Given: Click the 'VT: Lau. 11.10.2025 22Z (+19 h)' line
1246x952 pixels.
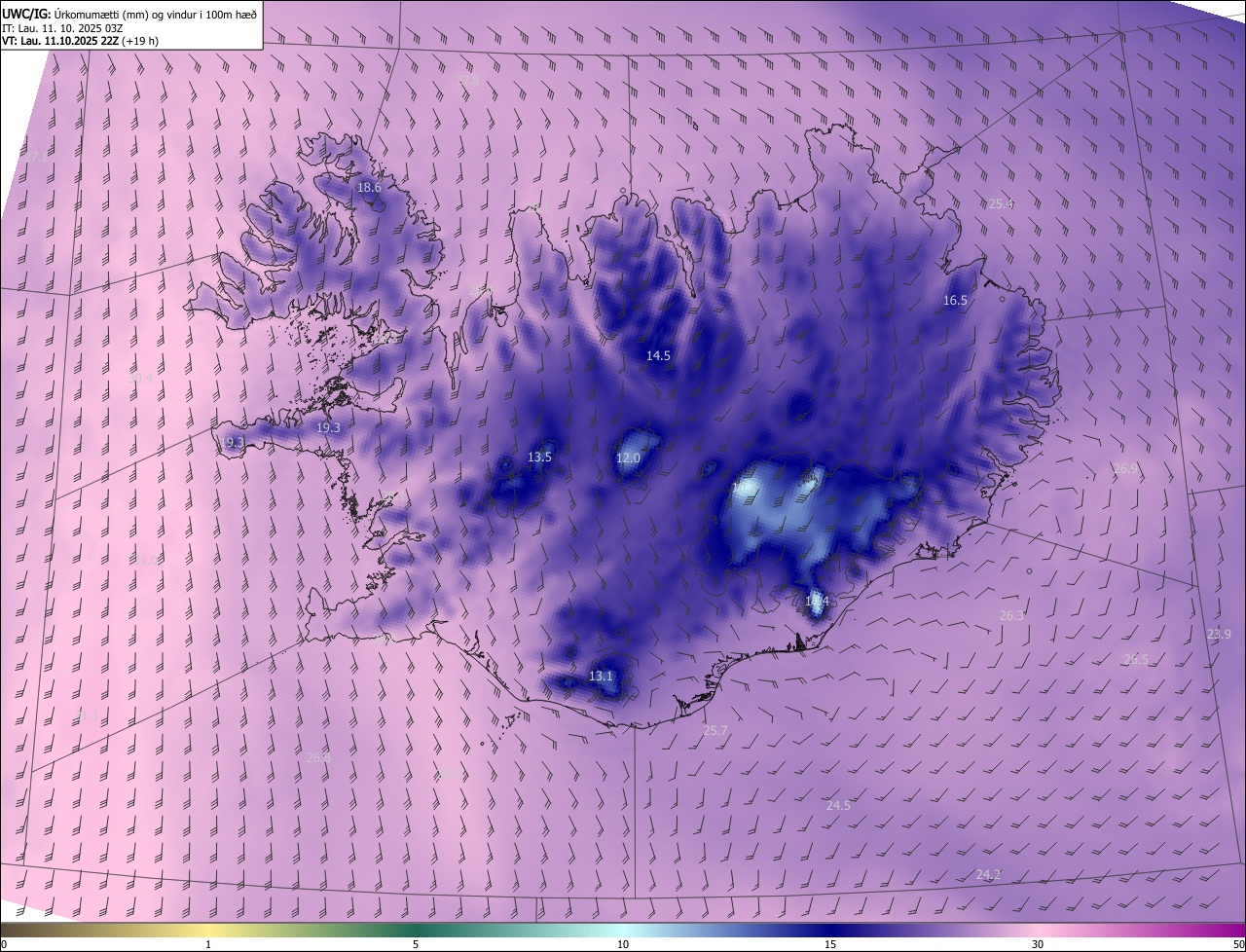Looking at the screenshot, I should coord(80,41).
